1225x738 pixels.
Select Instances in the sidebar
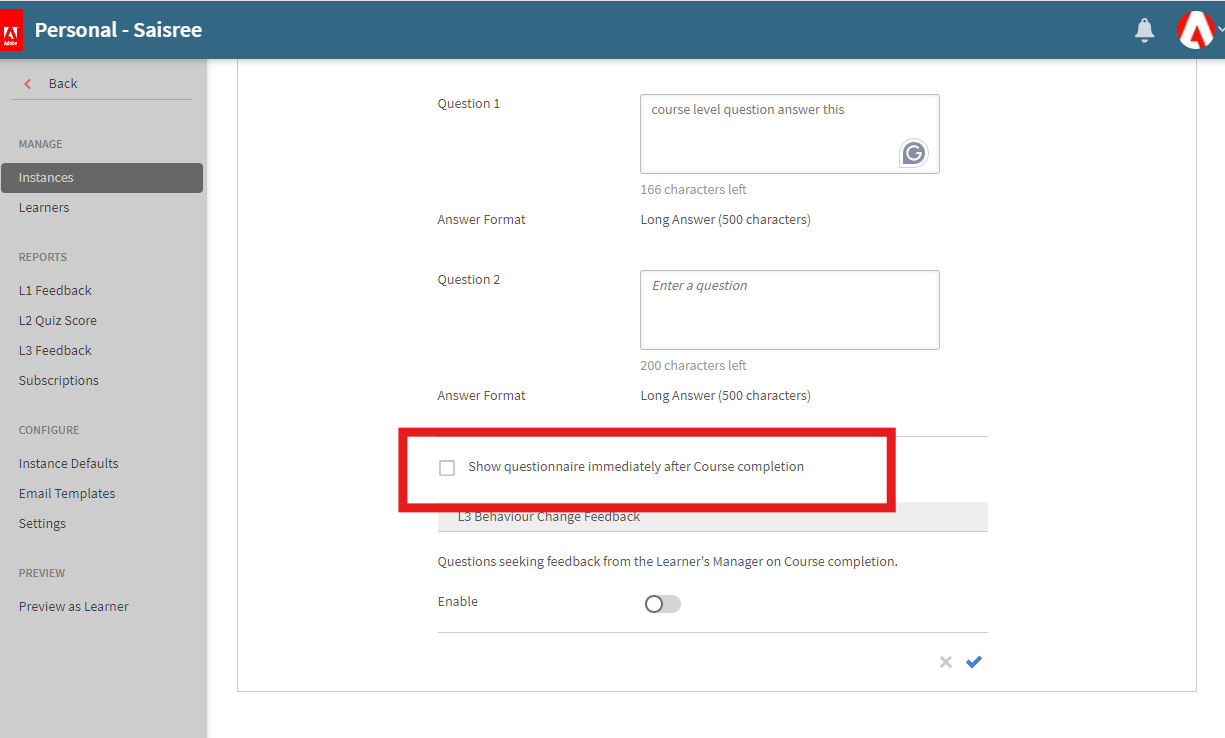tap(46, 178)
